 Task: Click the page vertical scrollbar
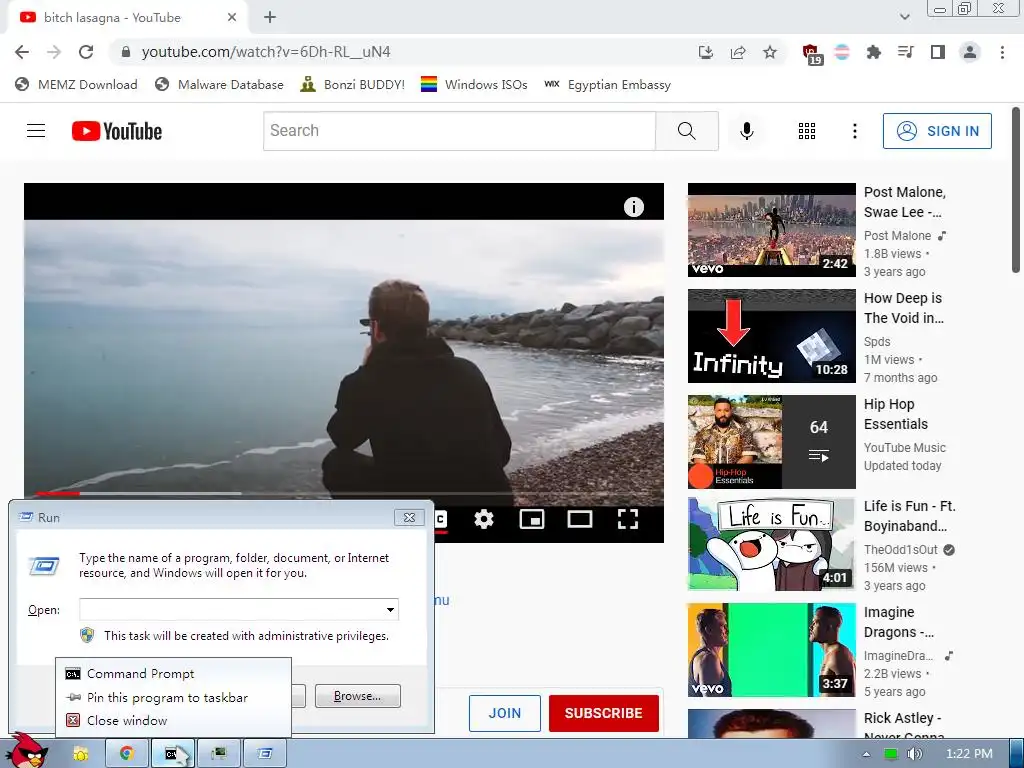[1016, 190]
